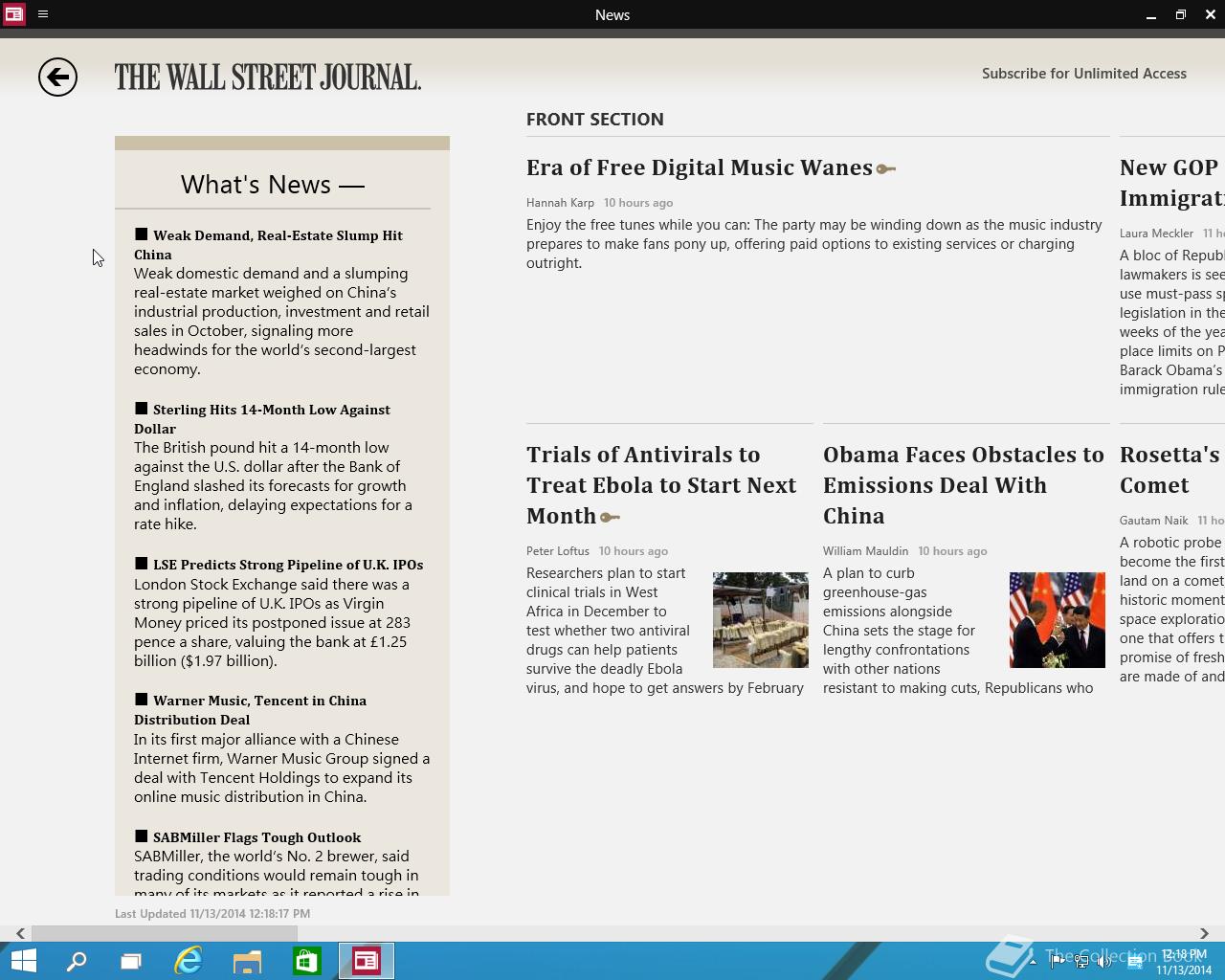Click author name Gautam Naik
The width and height of the screenshot is (1225, 980).
(x=1153, y=521)
